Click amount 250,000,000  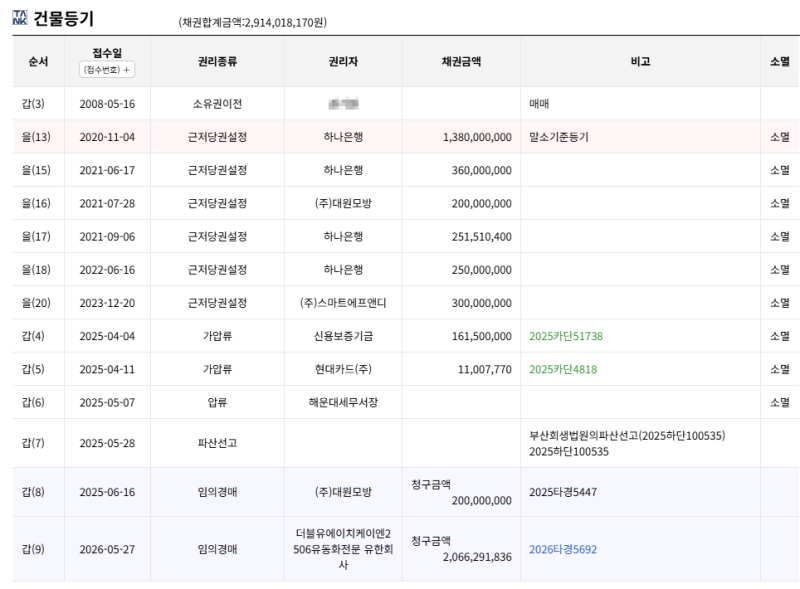[482, 270]
